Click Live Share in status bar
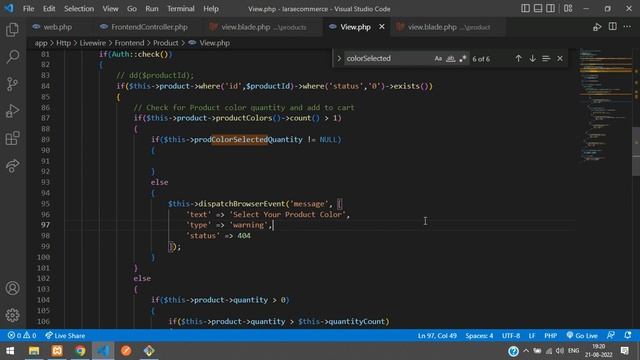The image size is (640, 360). coord(65,336)
